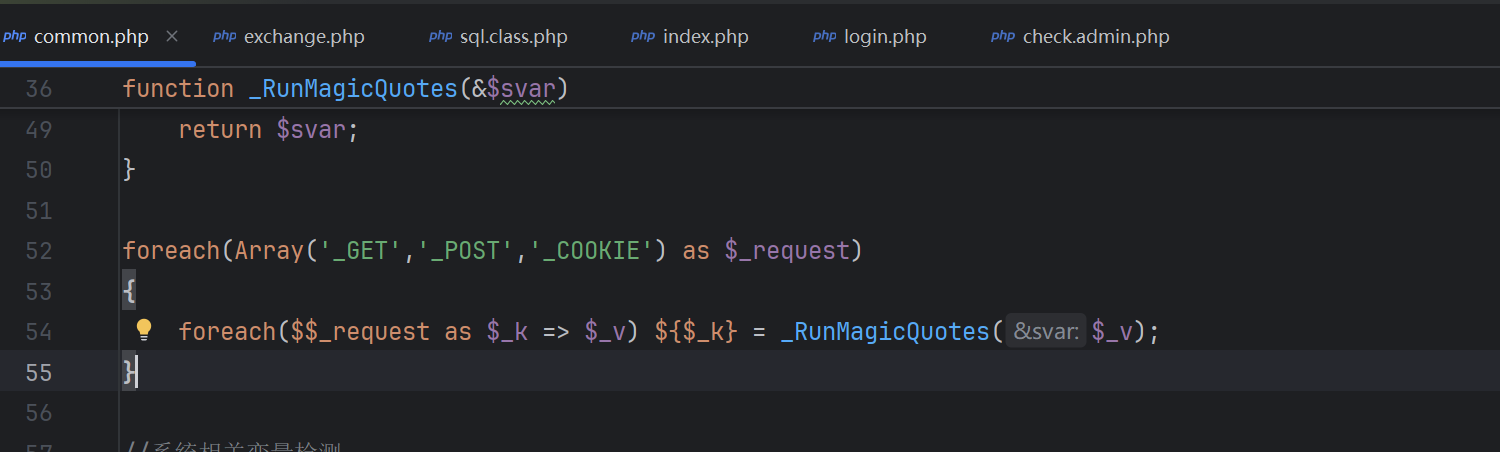Switch to the index.php tab
Image resolution: width=1500 pixels, height=452 pixels.
coord(705,37)
